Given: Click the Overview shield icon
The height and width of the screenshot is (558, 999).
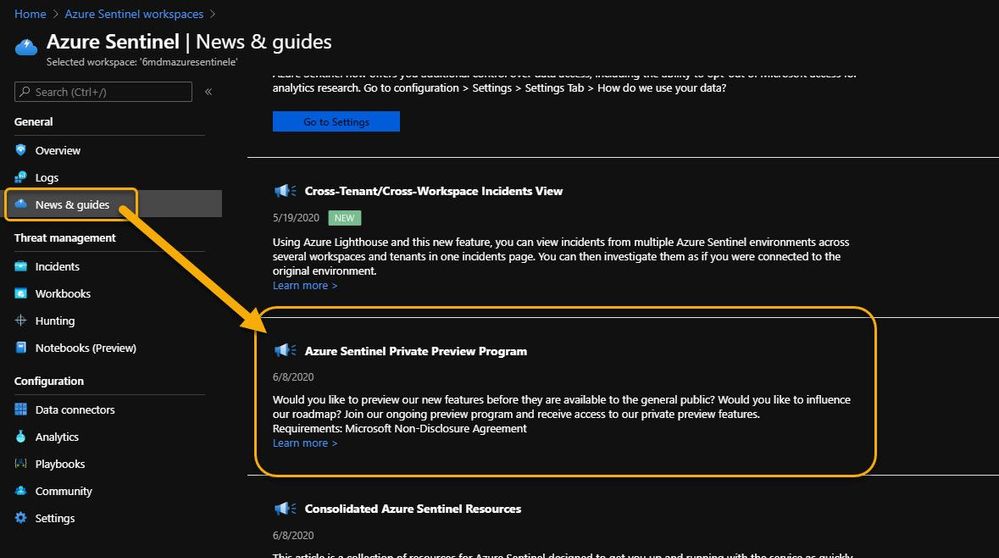Looking at the screenshot, I should (x=21, y=150).
